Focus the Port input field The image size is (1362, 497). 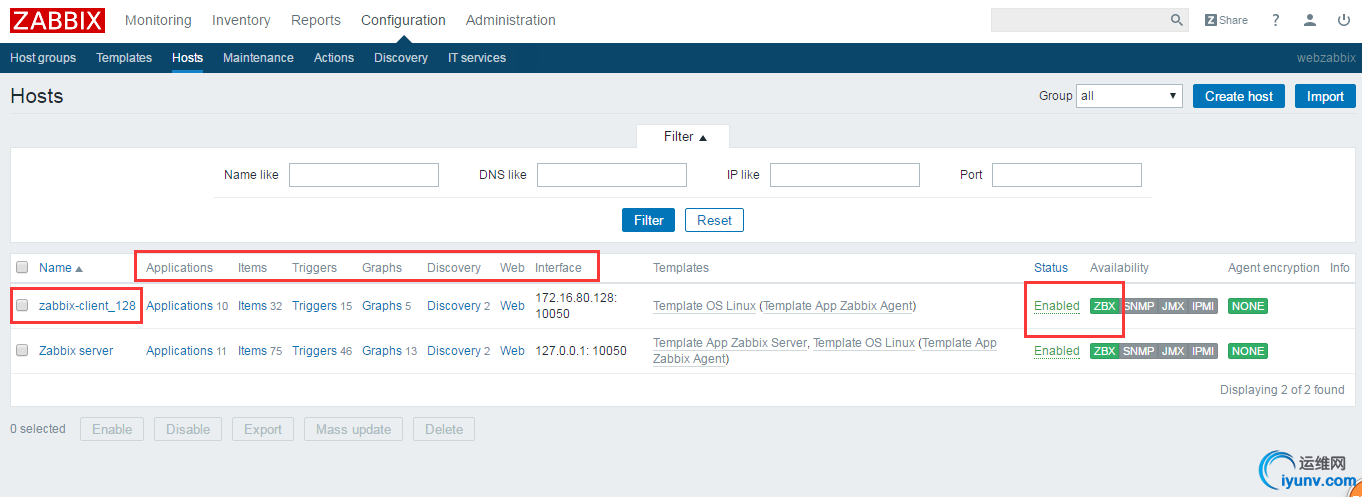(1067, 175)
